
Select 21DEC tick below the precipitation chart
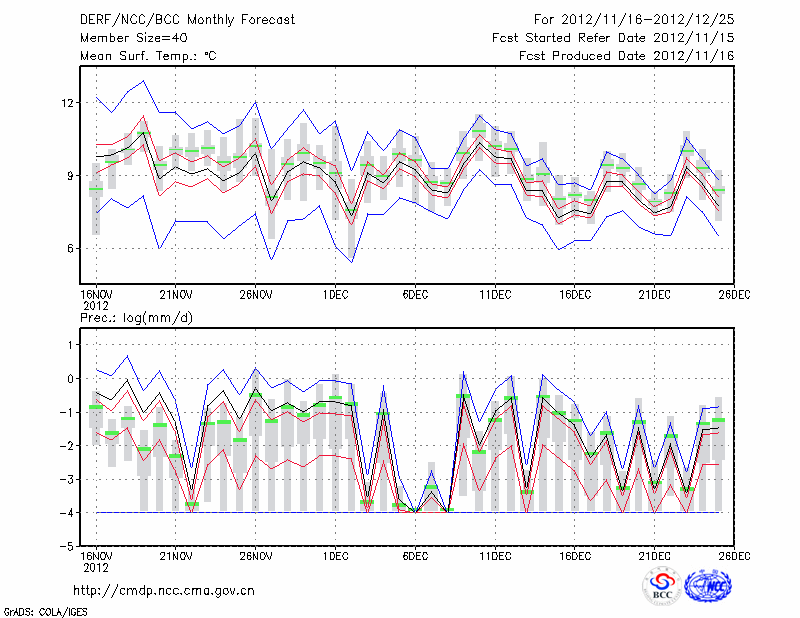655,556
